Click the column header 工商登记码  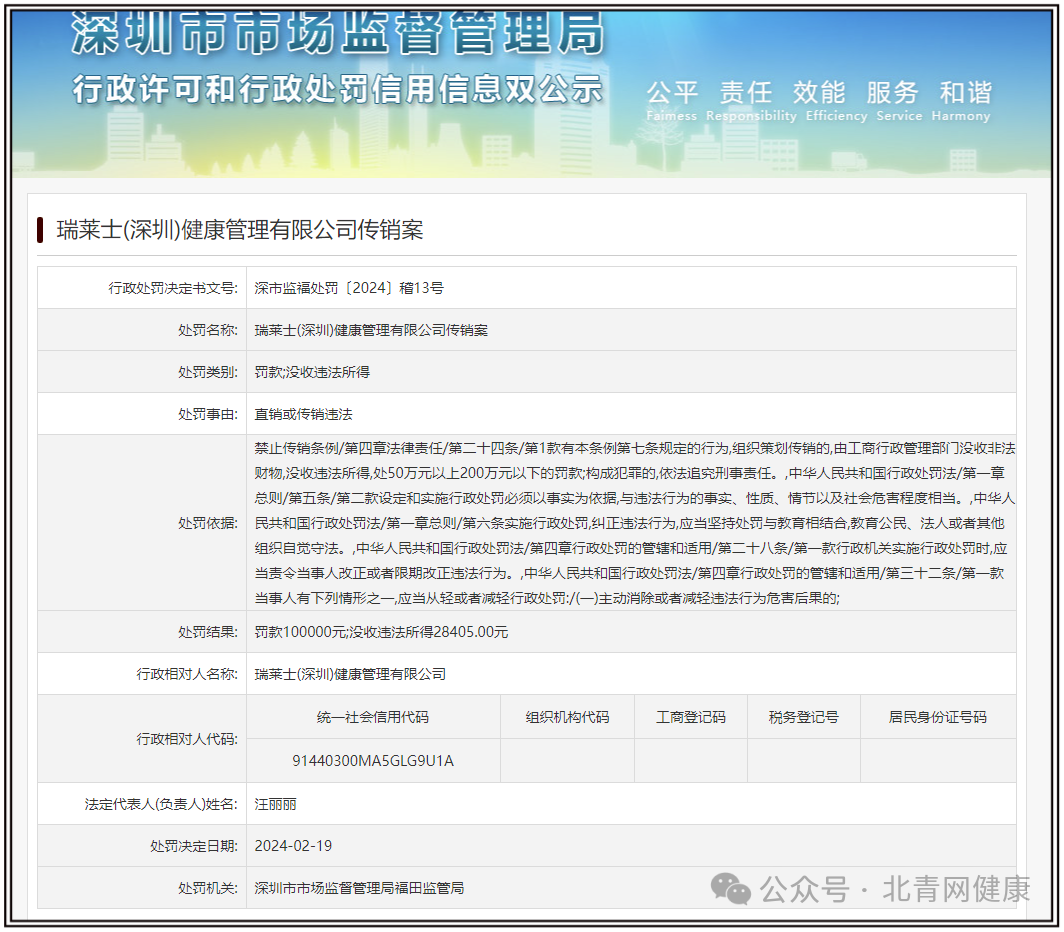[x=691, y=717]
